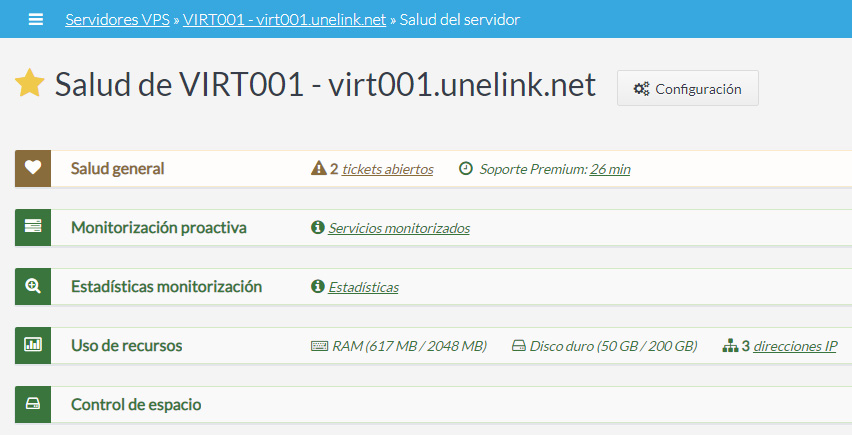Click the warning triangle icon beside tickets

(319, 169)
